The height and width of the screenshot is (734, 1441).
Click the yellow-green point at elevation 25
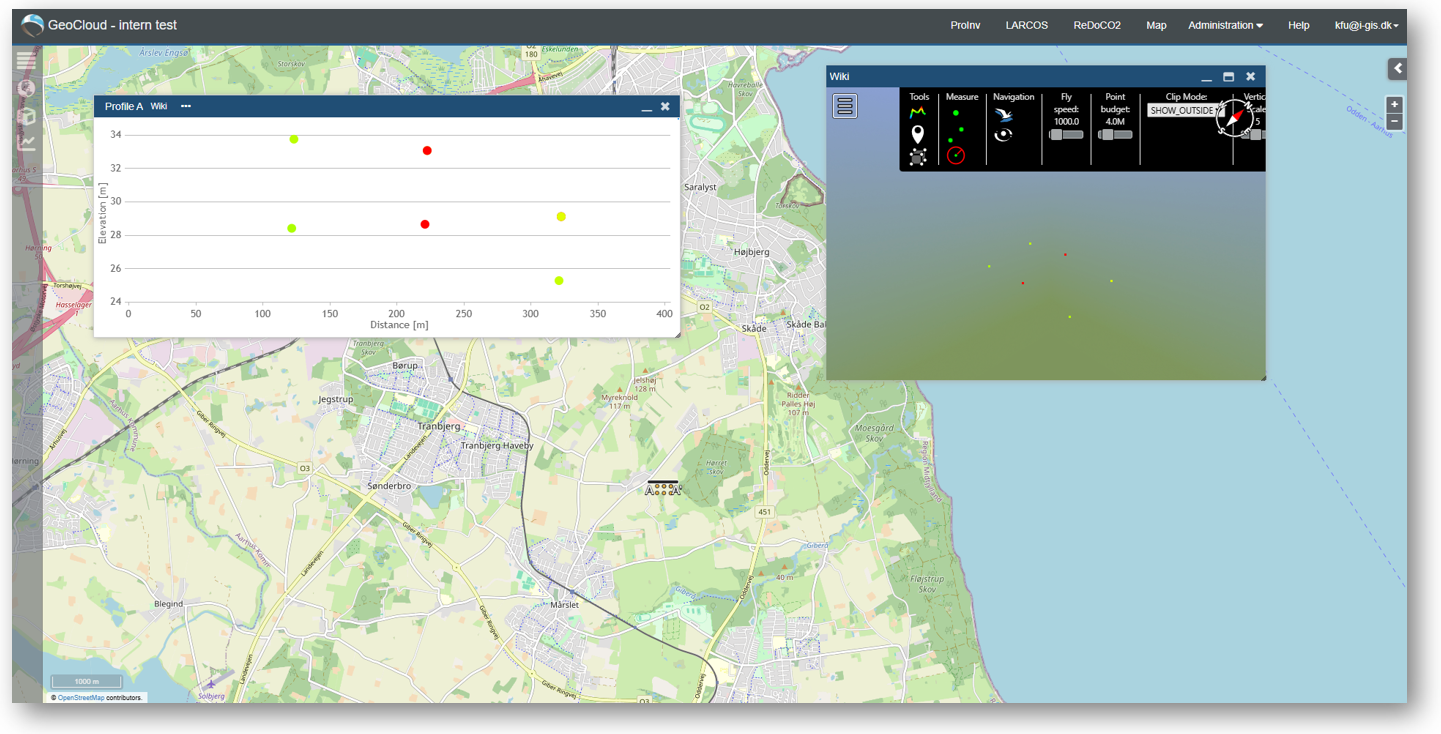coord(559,280)
